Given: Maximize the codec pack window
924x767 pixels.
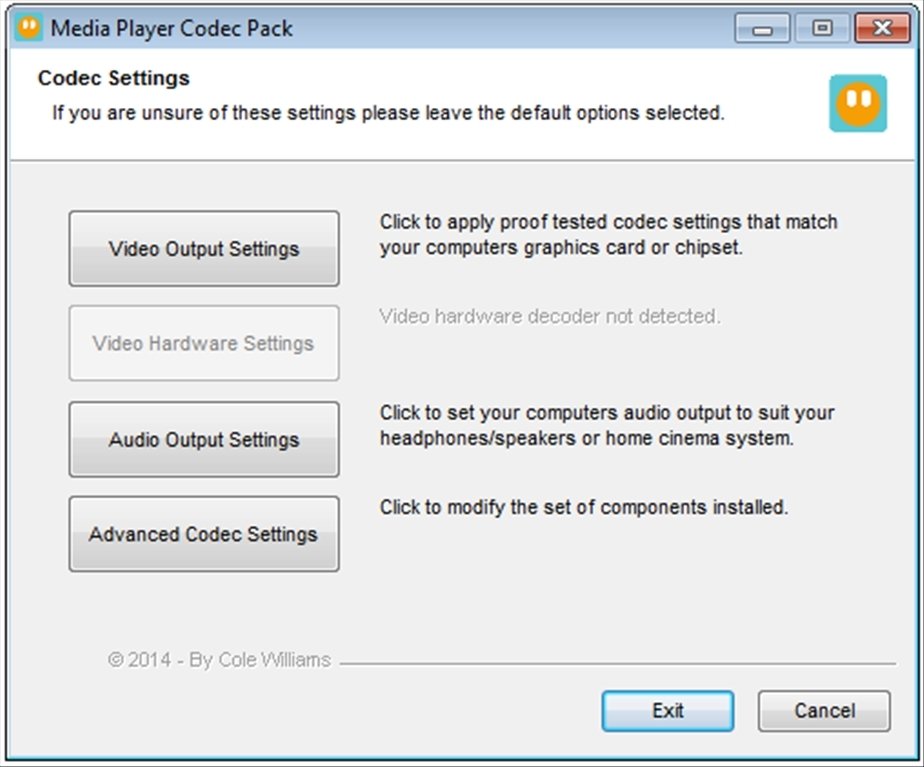Looking at the screenshot, I should pos(820,29).
